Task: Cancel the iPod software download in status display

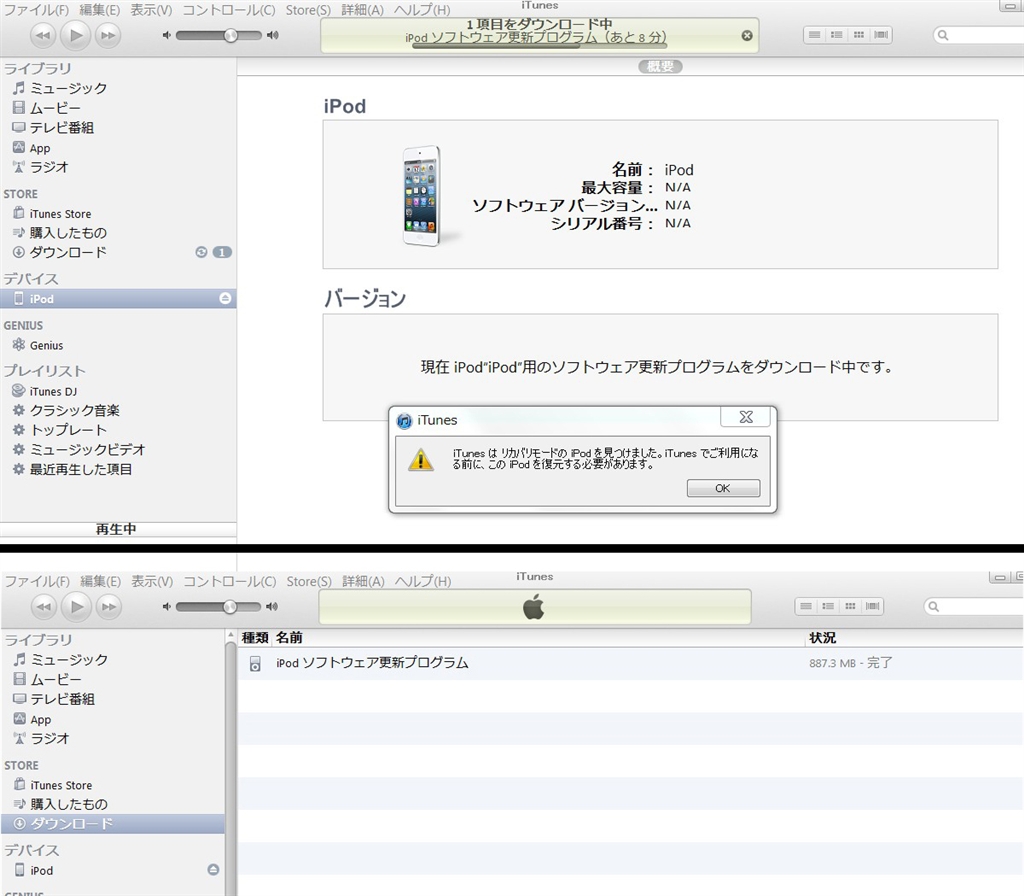Action: point(747,36)
